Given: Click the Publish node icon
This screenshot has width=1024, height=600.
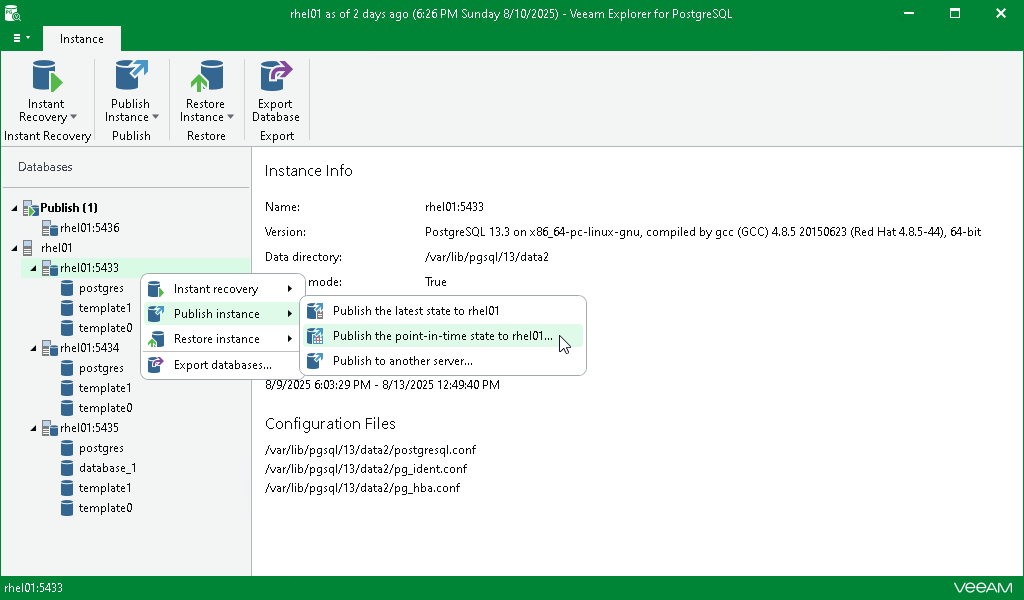Looking at the screenshot, I should pyautogui.click(x=30, y=208).
